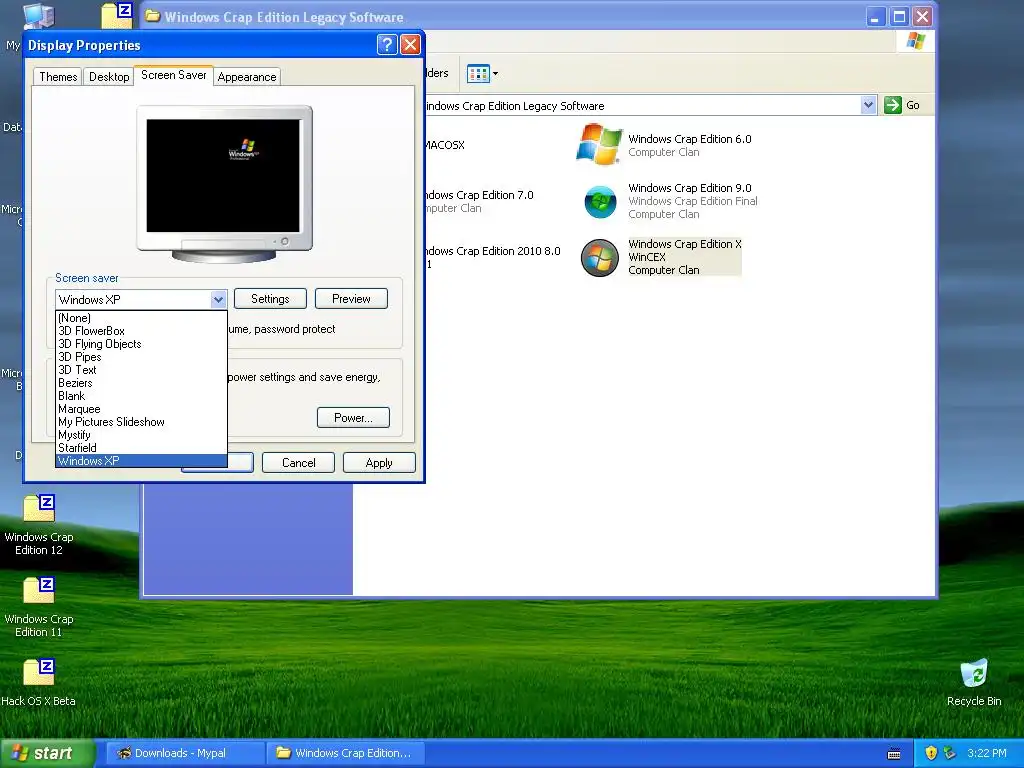
Task: Select Starfield screen saver
Action: pyautogui.click(x=141, y=448)
